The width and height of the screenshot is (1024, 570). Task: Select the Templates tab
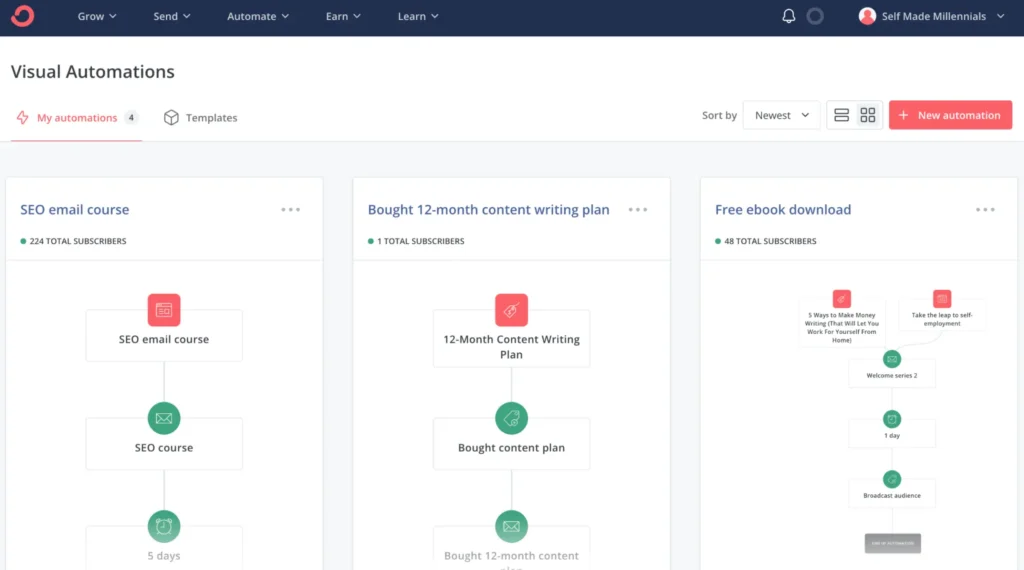click(x=200, y=118)
